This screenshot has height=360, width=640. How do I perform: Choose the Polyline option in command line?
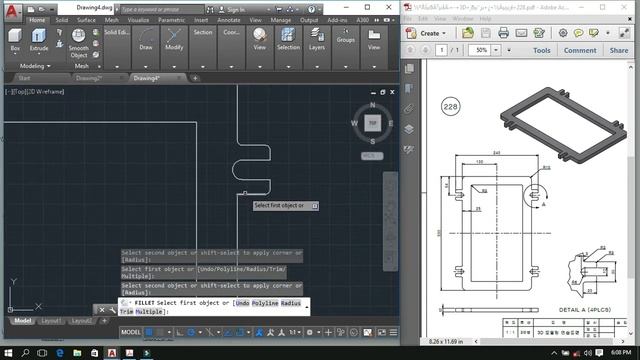[265, 303]
